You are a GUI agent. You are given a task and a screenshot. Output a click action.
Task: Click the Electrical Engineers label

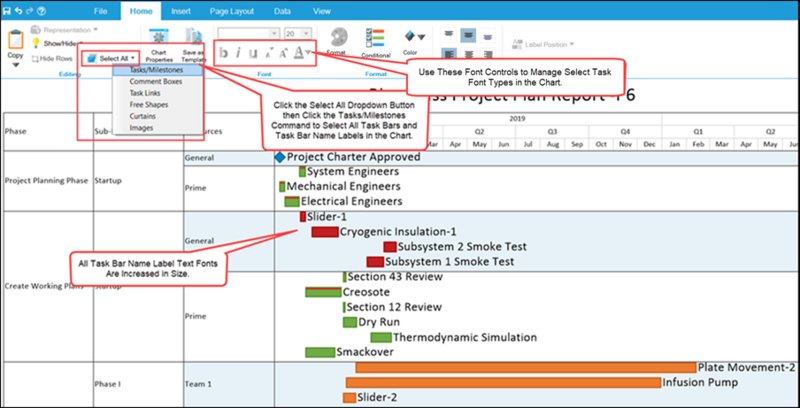click(x=352, y=201)
